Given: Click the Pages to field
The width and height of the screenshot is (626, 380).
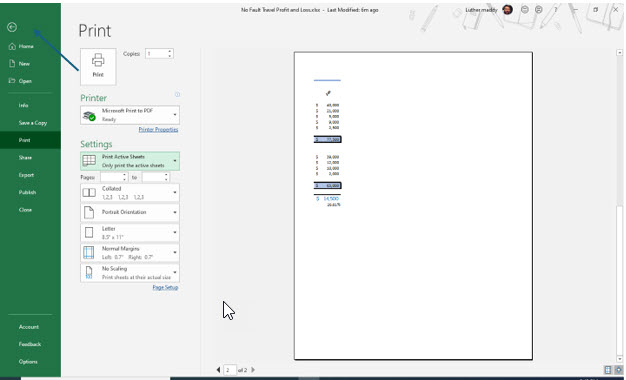Looking at the screenshot, I should coord(153,177).
